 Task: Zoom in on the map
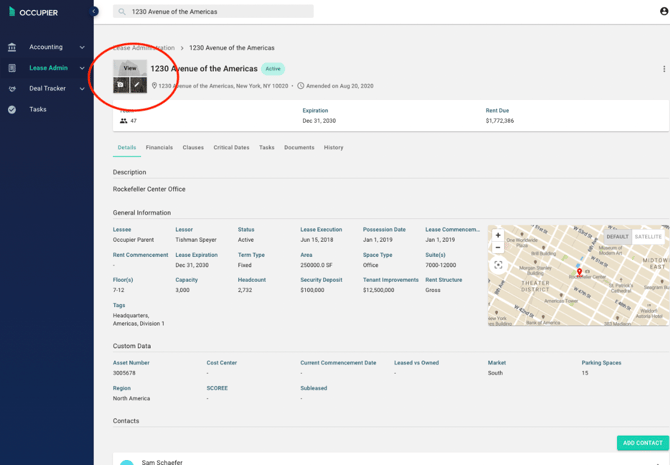[498, 236]
